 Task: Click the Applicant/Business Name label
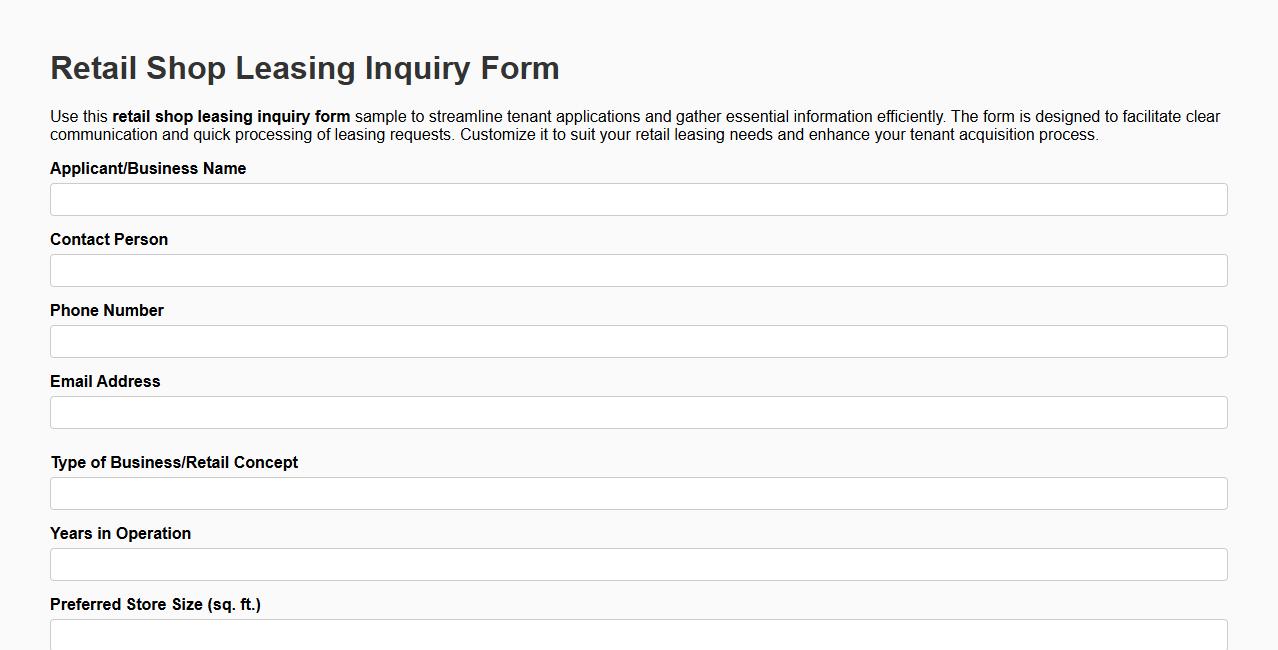click(148, 168)
